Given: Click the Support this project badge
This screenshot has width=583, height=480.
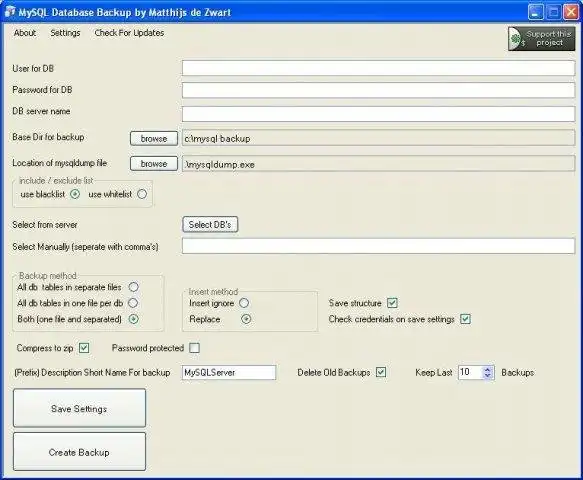Looking at the screenshot, I should point(541,38).
